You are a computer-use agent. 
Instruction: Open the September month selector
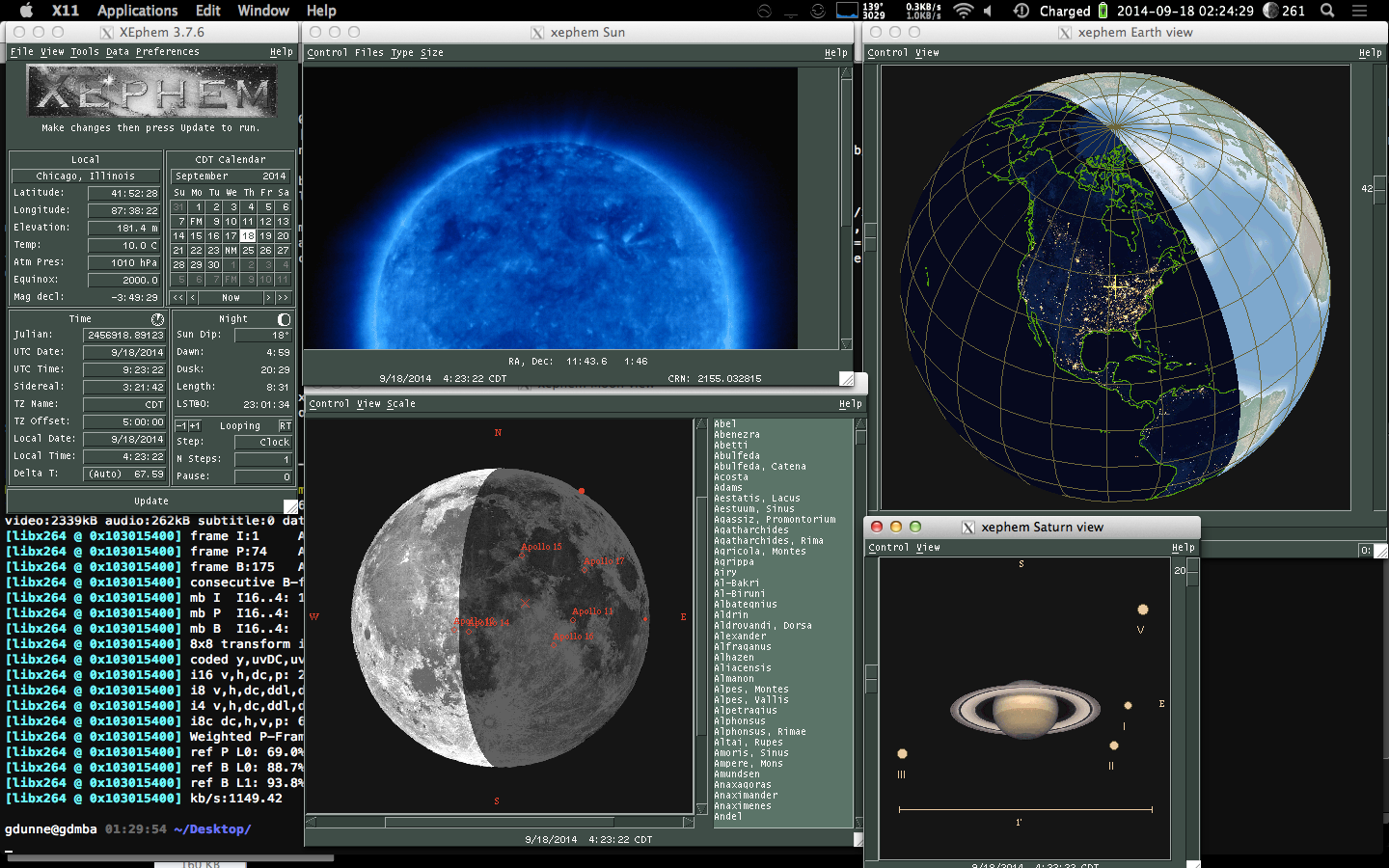pyautogui.click(x=202, y=176)
